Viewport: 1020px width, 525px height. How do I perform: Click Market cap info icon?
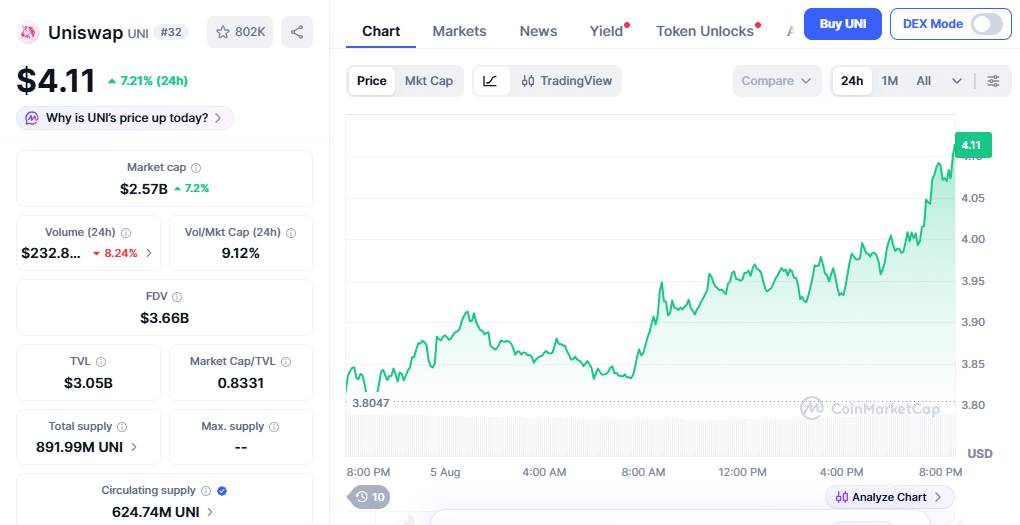[x=196, y=168]
